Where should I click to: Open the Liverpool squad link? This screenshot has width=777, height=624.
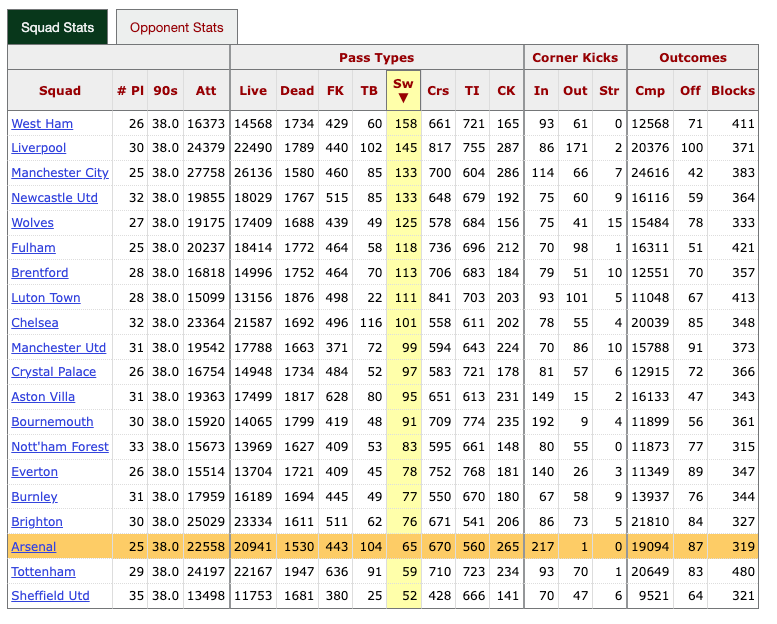click(39, 148)
